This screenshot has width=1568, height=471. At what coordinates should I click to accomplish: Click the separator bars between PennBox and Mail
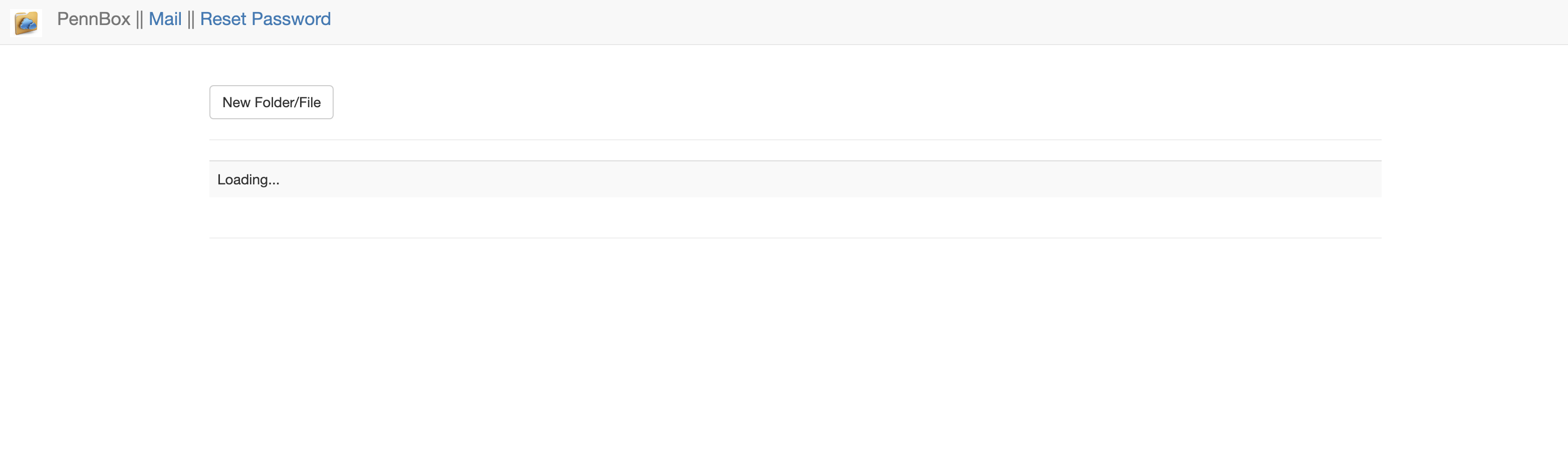(x=139, y=20)
